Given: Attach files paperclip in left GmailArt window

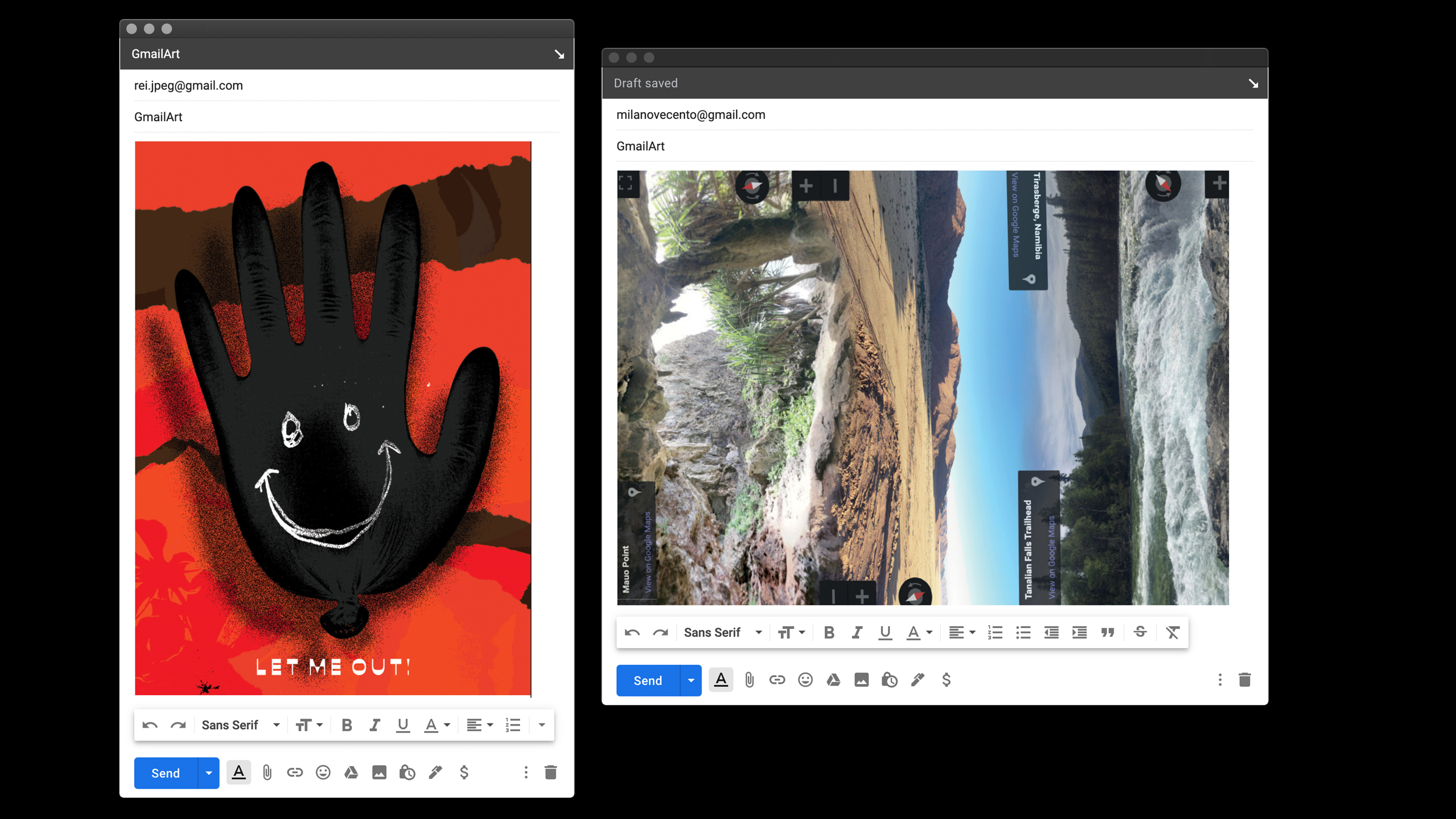Looking at the screenshot, I should (x=267, y=772).
